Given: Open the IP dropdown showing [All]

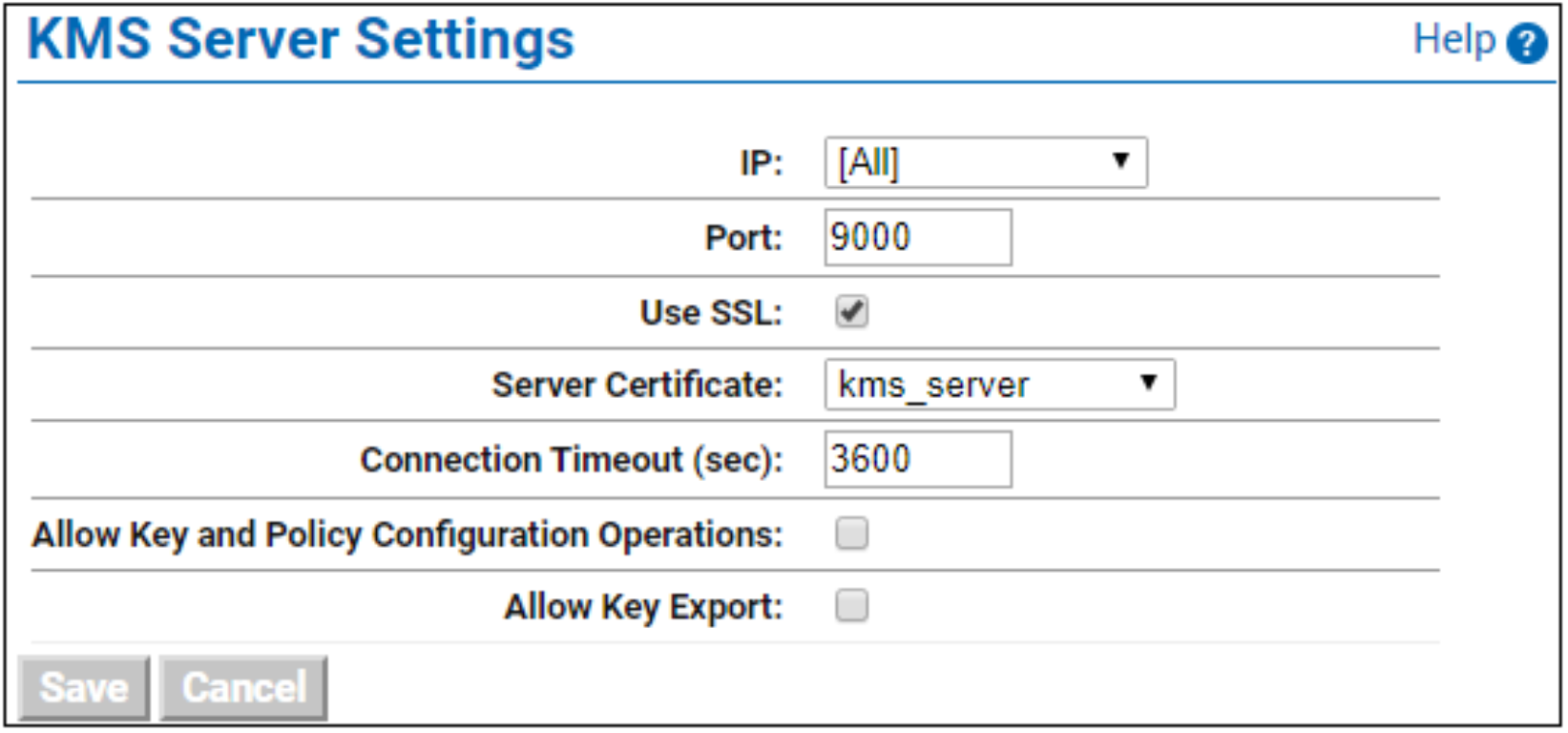Looking at the screenshot, I should 986,163.
